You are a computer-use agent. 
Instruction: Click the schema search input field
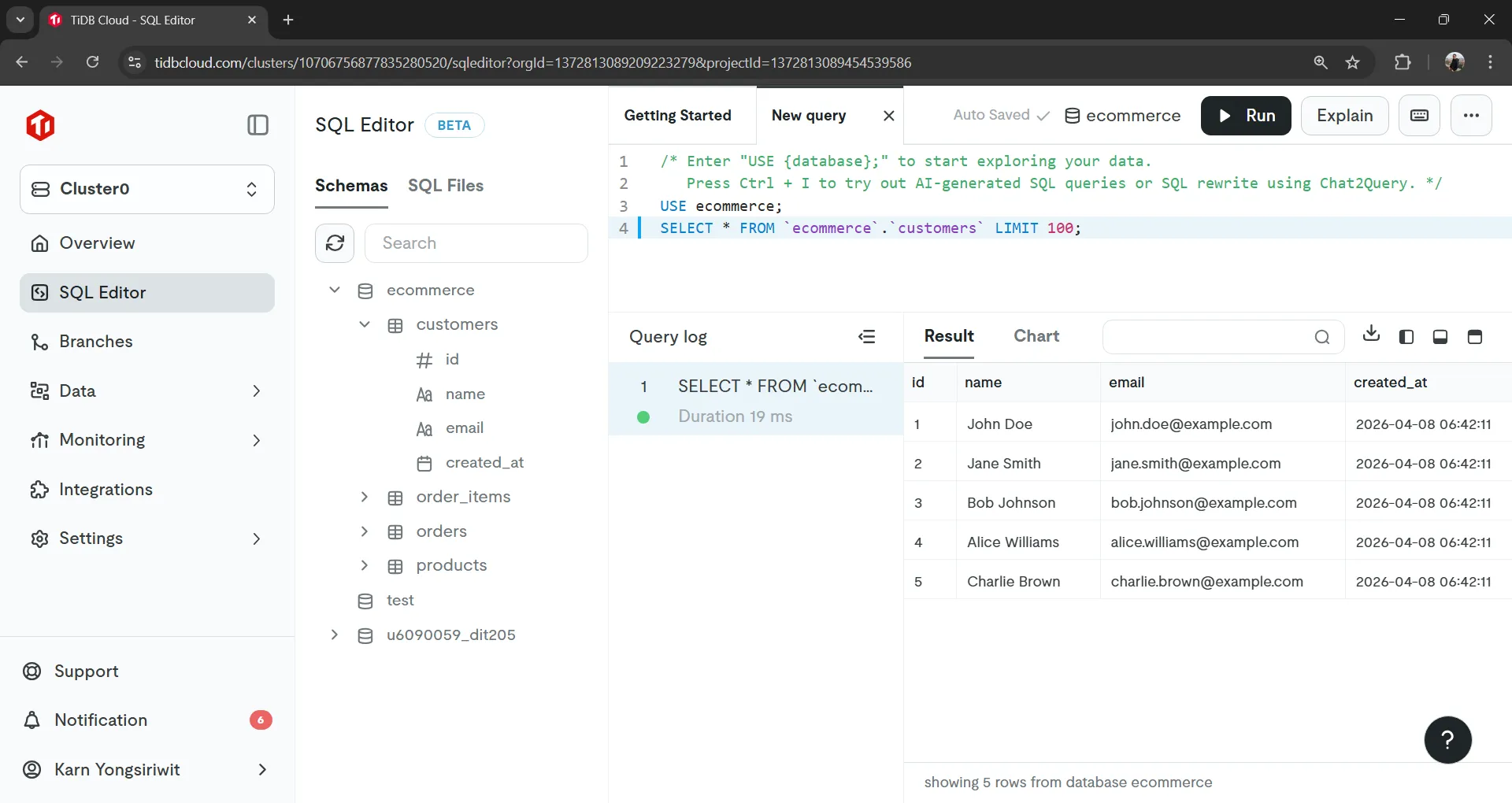(x=476, y=243)
